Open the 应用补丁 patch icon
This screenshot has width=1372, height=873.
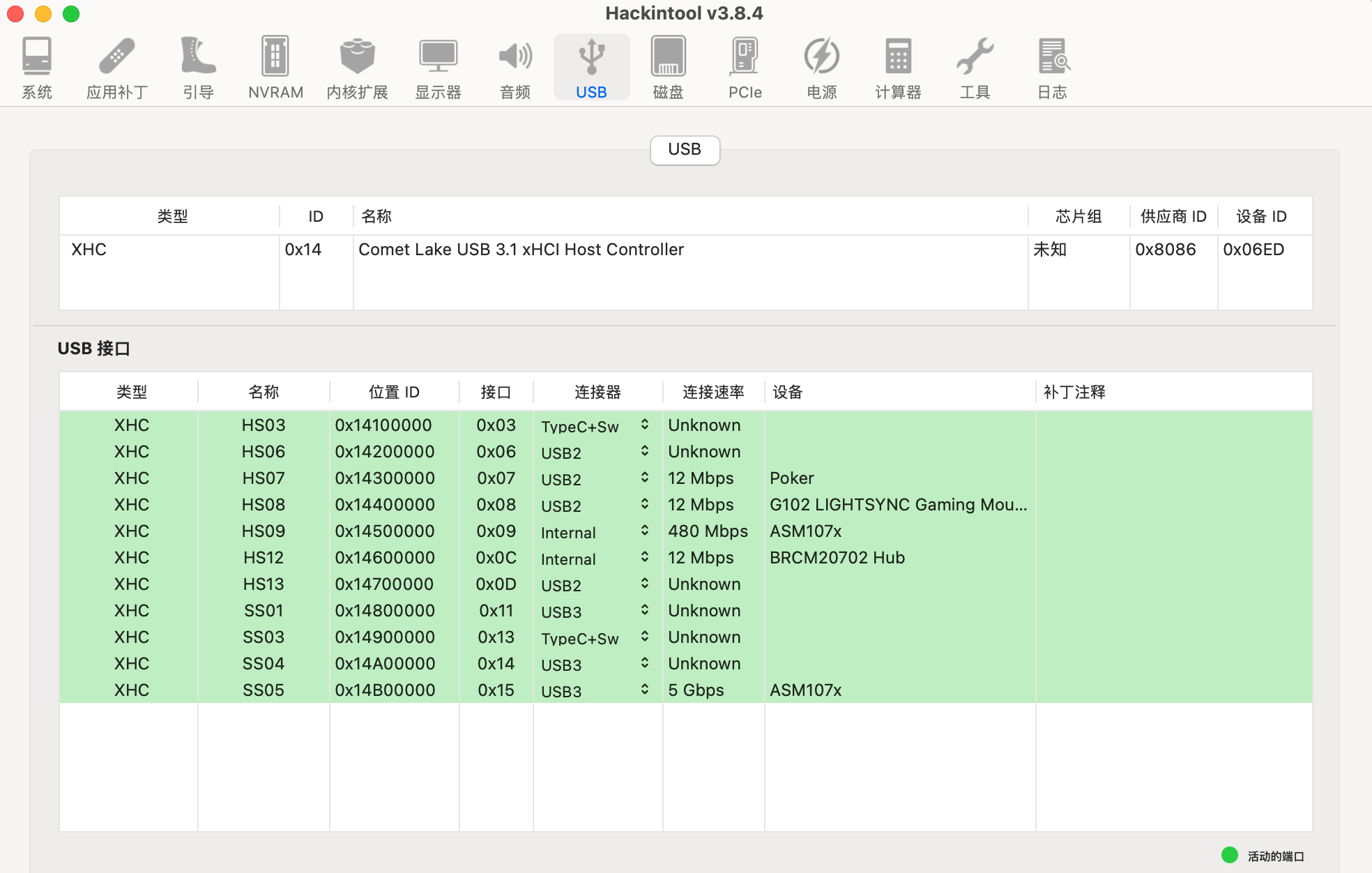click(x=116, y=67)
